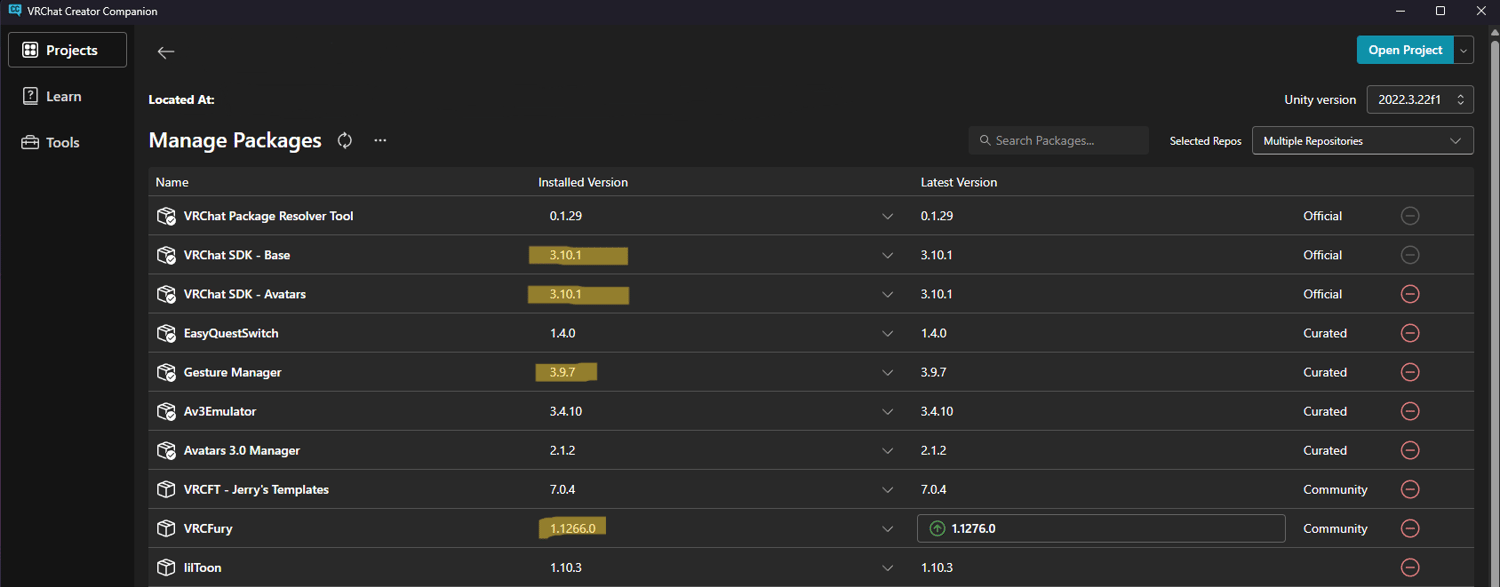Remove the lilToon package
Screen dimensions: 1500x587
(x=1410, y=567)
